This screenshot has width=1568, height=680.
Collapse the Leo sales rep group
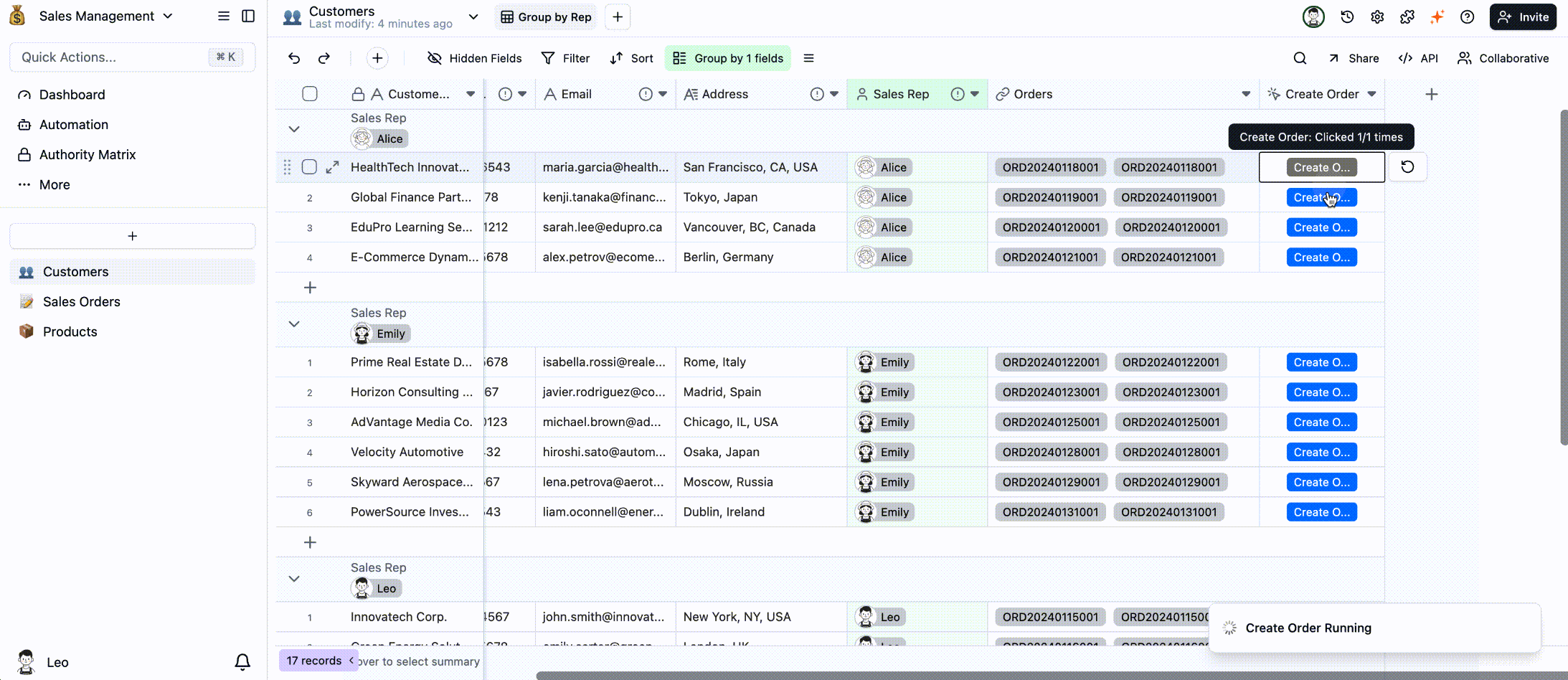click(x=294, y=578)
